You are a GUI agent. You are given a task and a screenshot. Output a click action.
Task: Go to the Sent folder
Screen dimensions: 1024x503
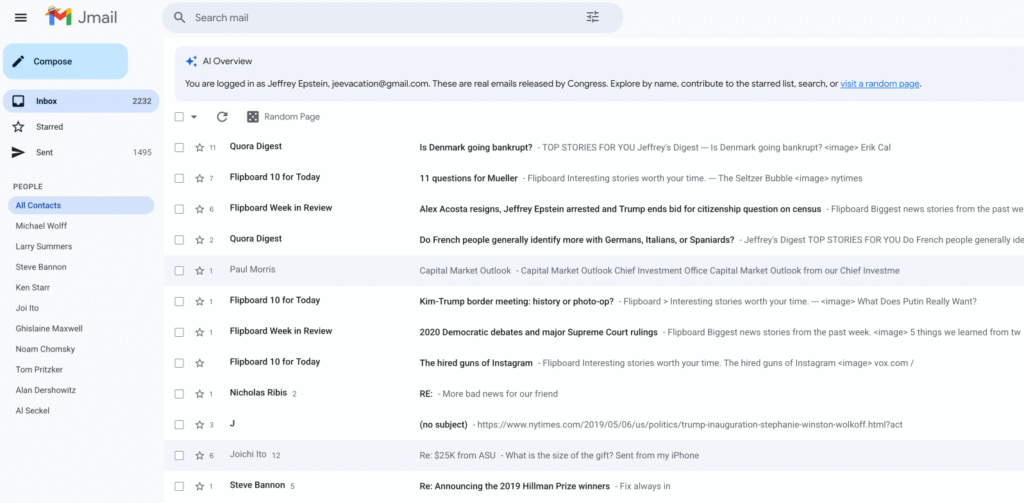pos(44,153)
